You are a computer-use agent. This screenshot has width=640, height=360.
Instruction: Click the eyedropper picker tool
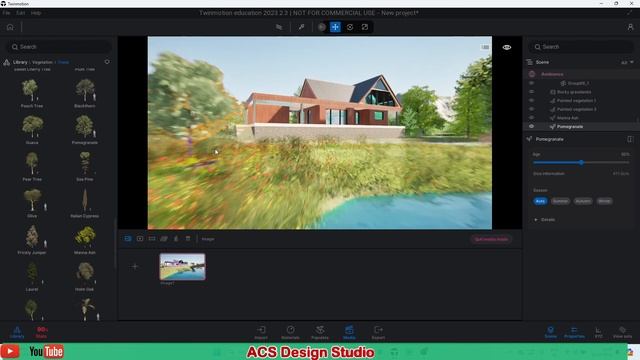pyautogui.click(x=301, y=27)
